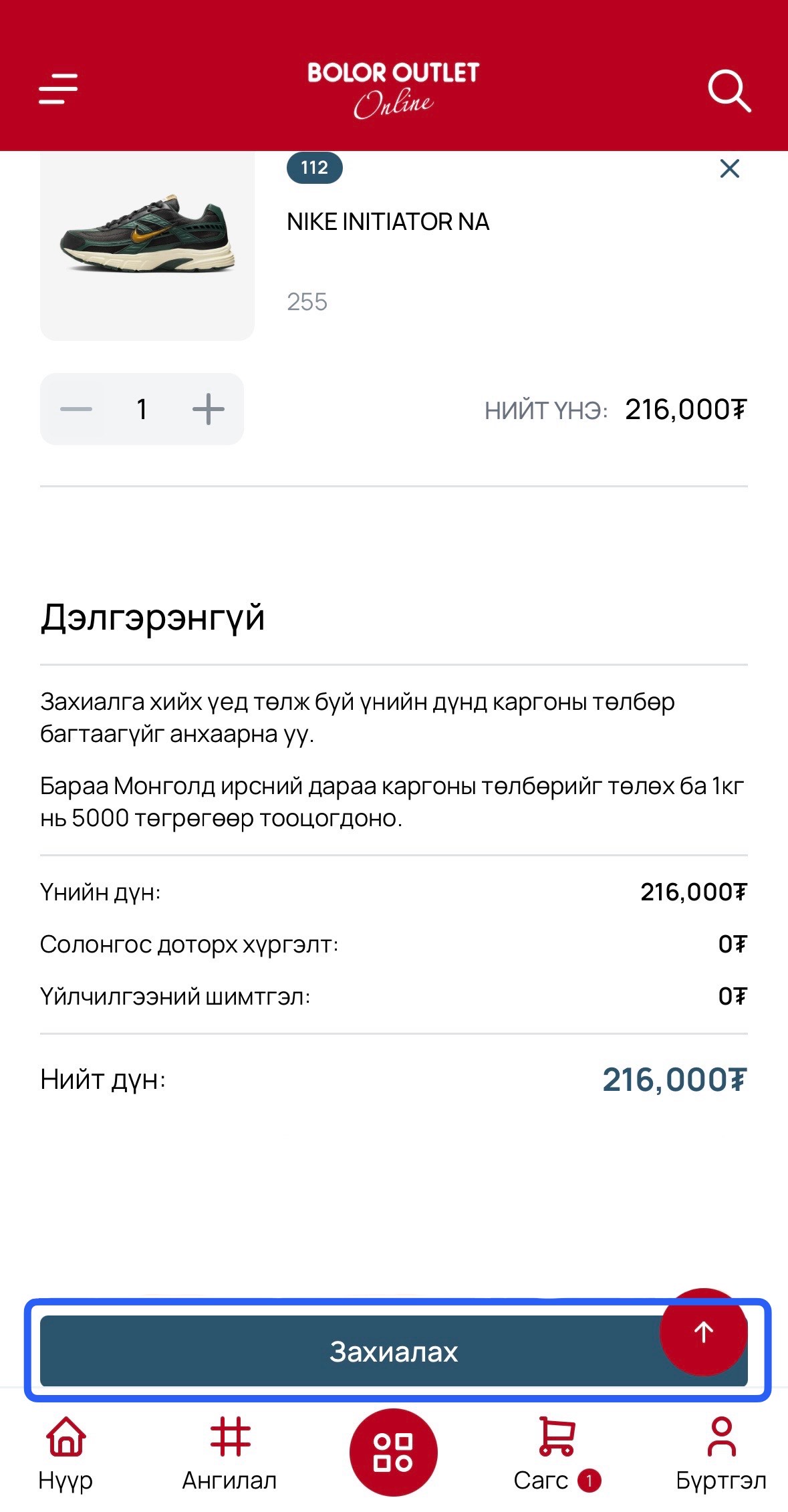Tap the home house icon
This screenshot has height=1512, width=788.
point(65,1436)
